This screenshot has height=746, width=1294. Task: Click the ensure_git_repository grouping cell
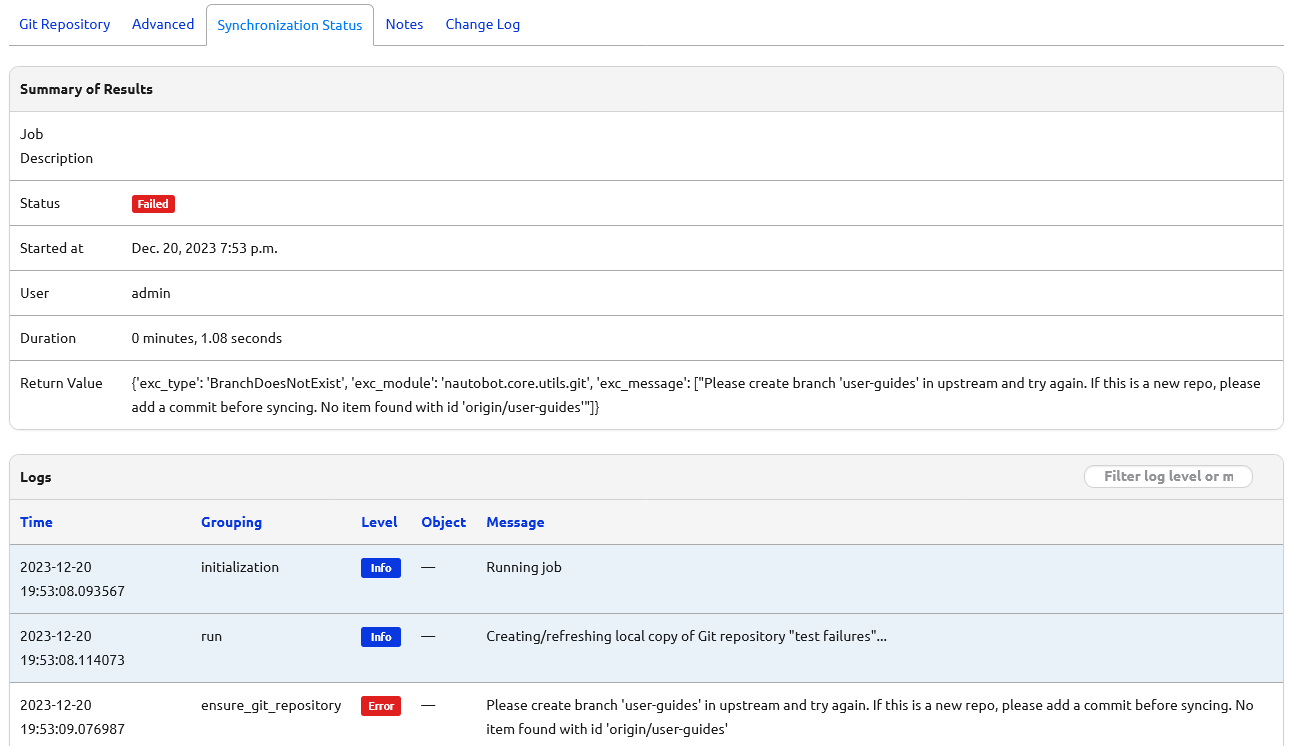click(271, 705)
